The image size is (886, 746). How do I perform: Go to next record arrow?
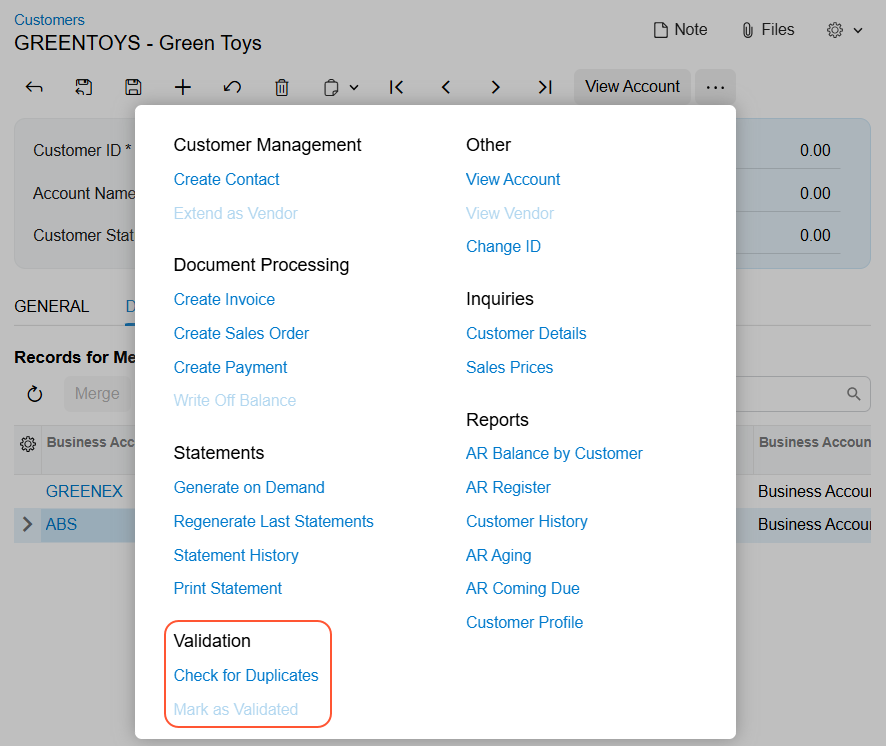(496, 87)
